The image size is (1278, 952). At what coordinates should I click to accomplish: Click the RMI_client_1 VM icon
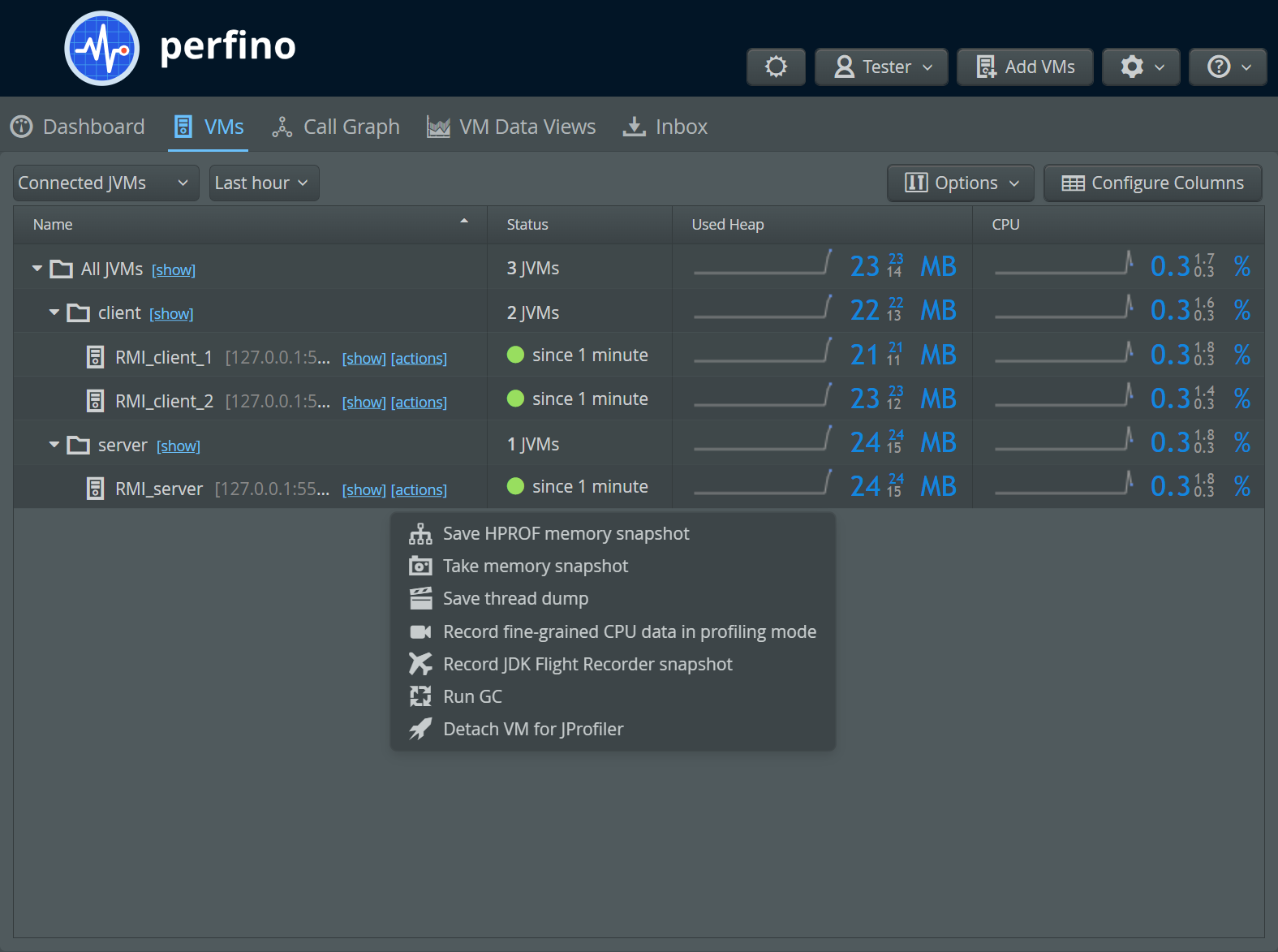pos(96,357)
